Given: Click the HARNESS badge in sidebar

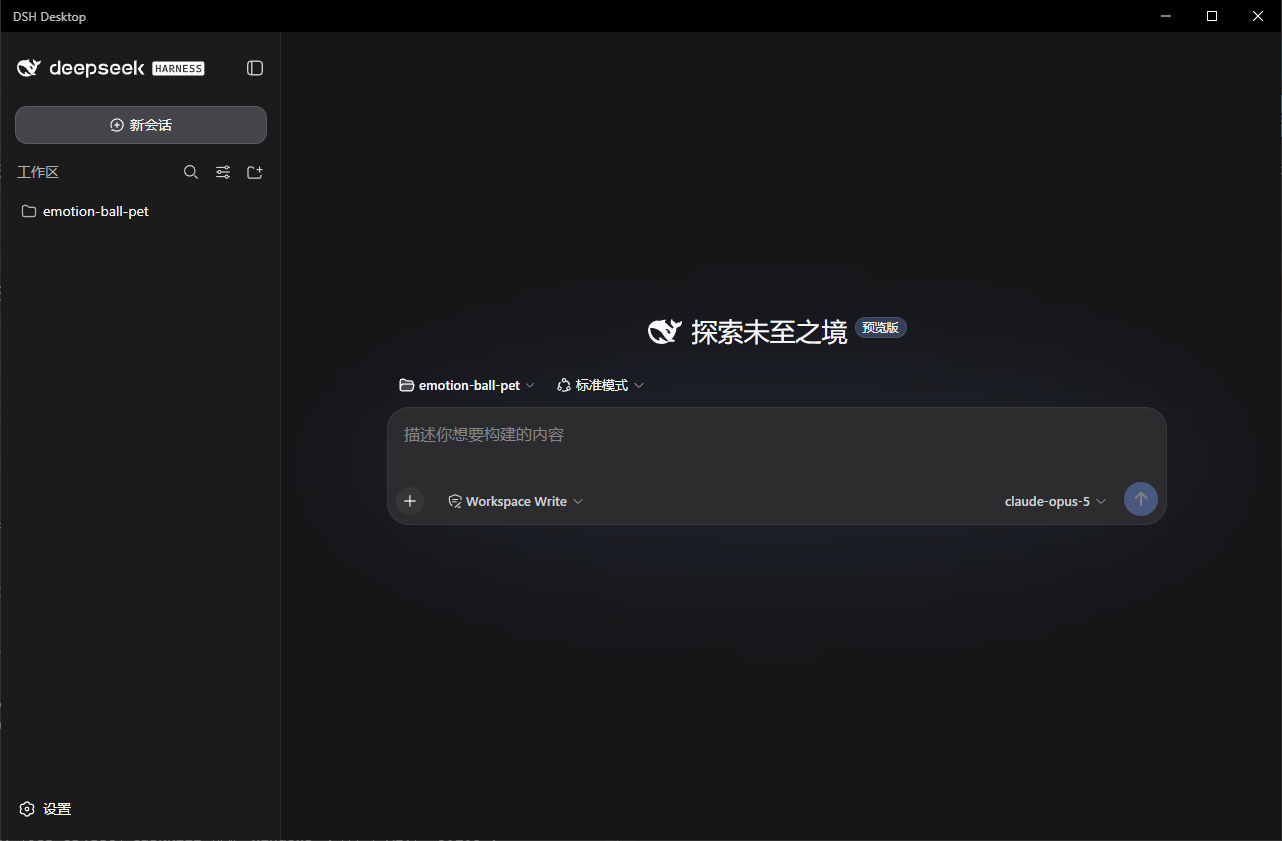Looking at the screenshot, I should click(x=178, y=69).
